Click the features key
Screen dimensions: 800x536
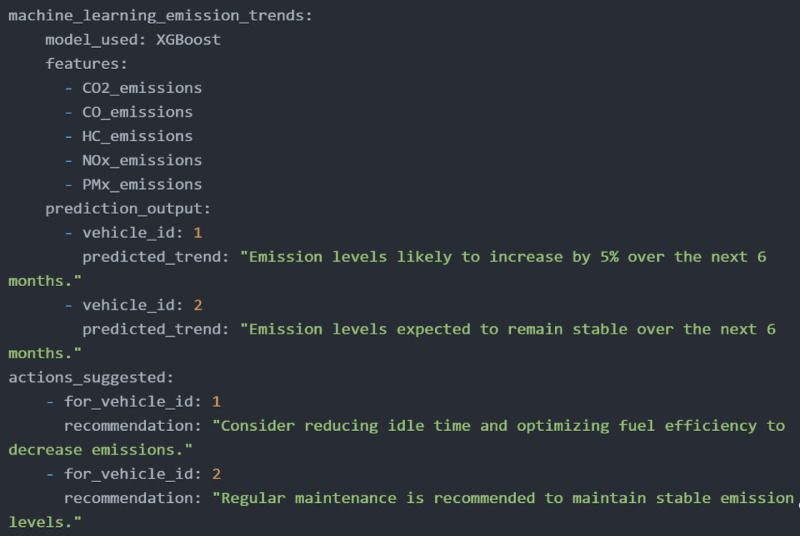(x=86, y=64)
